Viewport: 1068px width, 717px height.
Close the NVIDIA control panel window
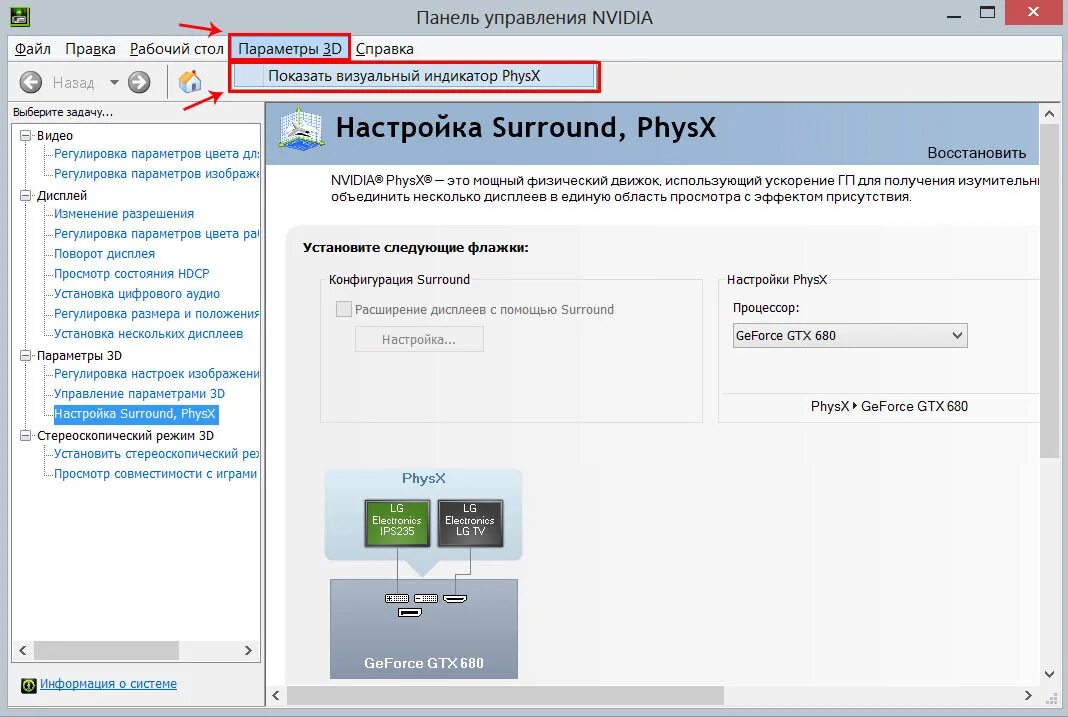(x=1034, y=12)
